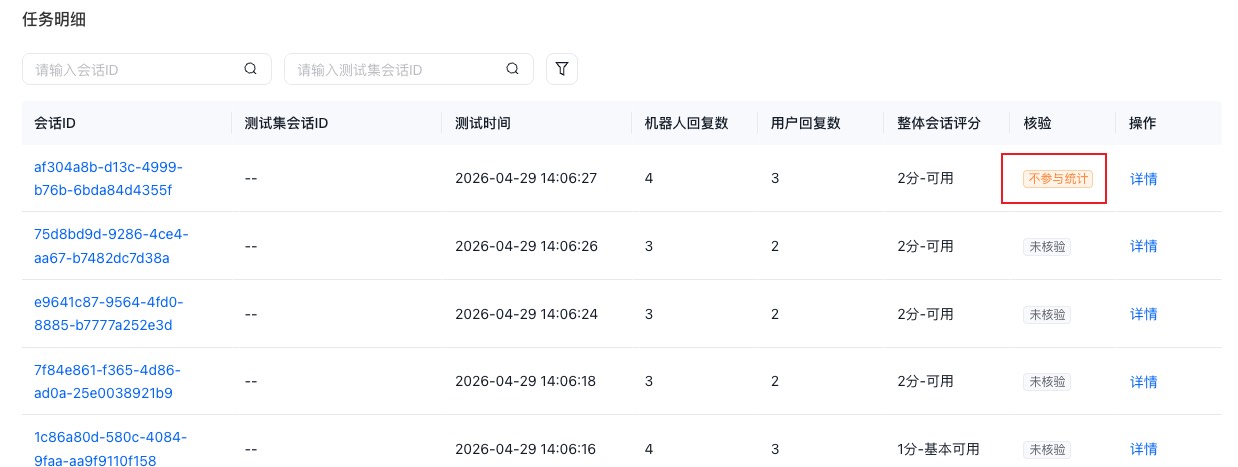Click the 核验 column header
Image resolution: width=1238 pixels, height=467 pixels.
coord(1037,123)
